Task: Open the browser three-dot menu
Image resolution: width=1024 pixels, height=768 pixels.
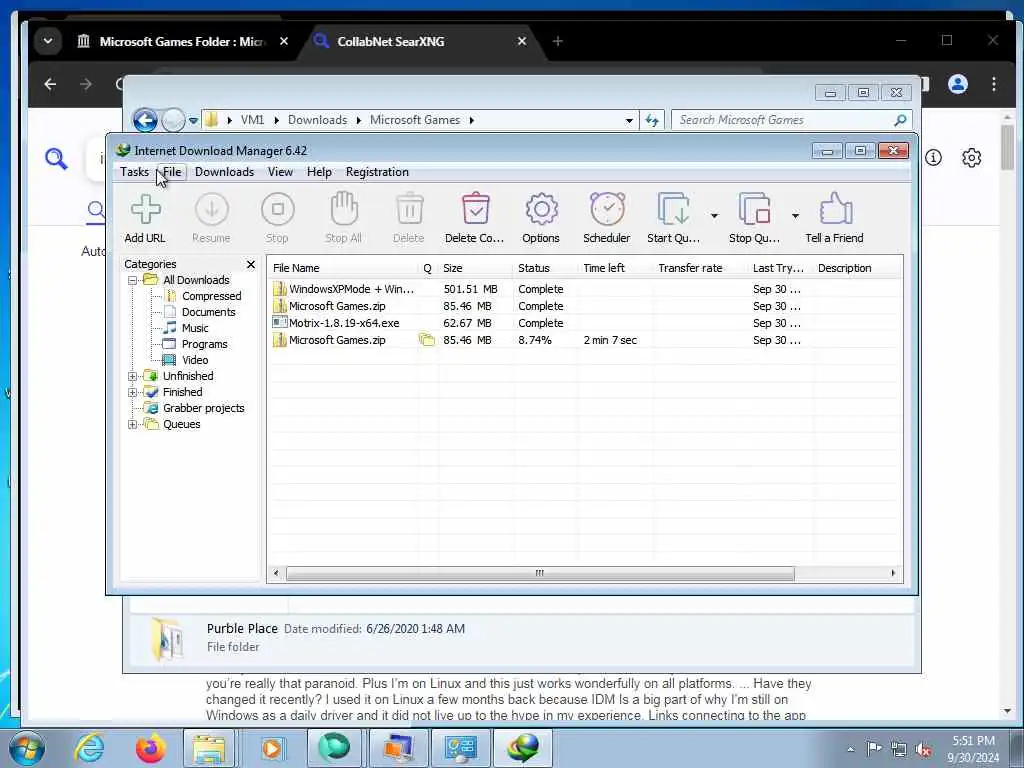Action: tap(993, 84)
